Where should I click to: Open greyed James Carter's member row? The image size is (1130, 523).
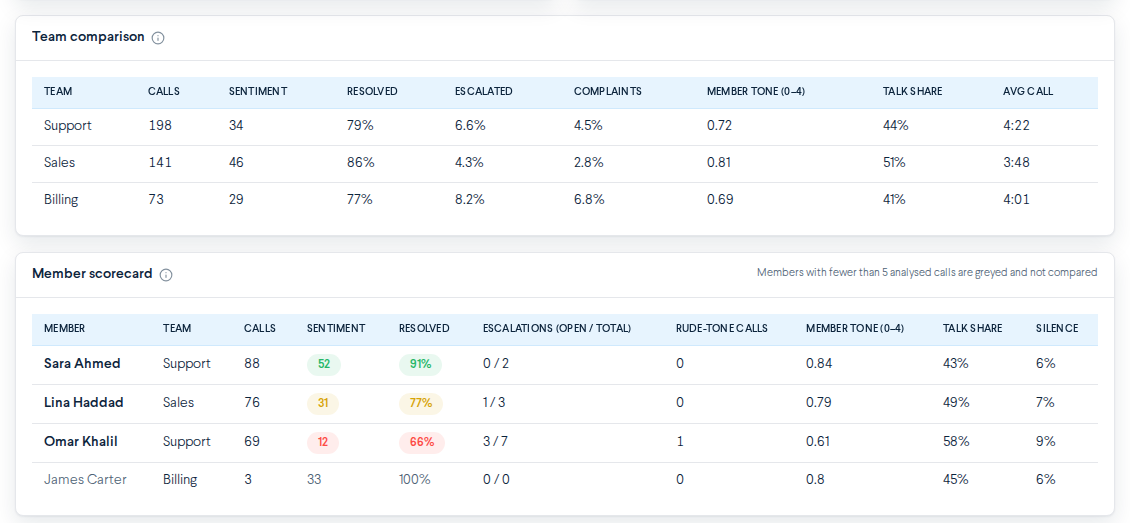coord(564,480)
